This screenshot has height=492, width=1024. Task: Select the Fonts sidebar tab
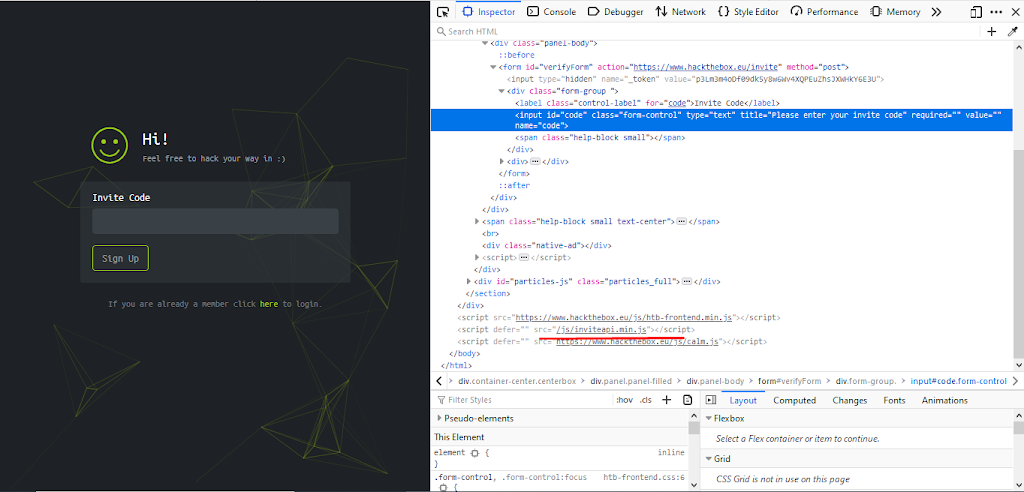pos(894,401)
